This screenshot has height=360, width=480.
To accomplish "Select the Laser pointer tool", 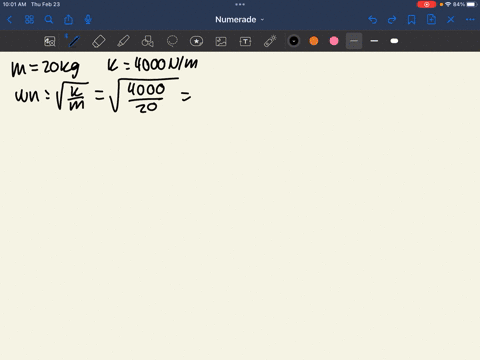I will pos(270,41).
